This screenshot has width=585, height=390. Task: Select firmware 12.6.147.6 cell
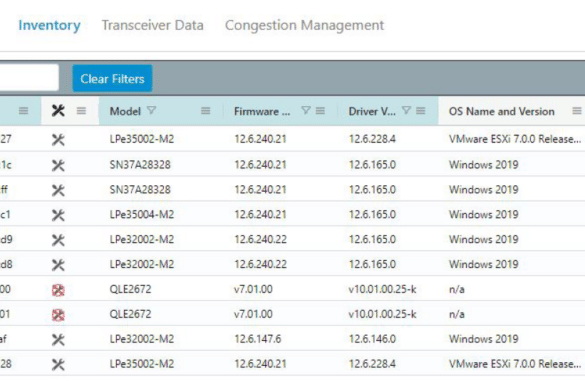257,339
